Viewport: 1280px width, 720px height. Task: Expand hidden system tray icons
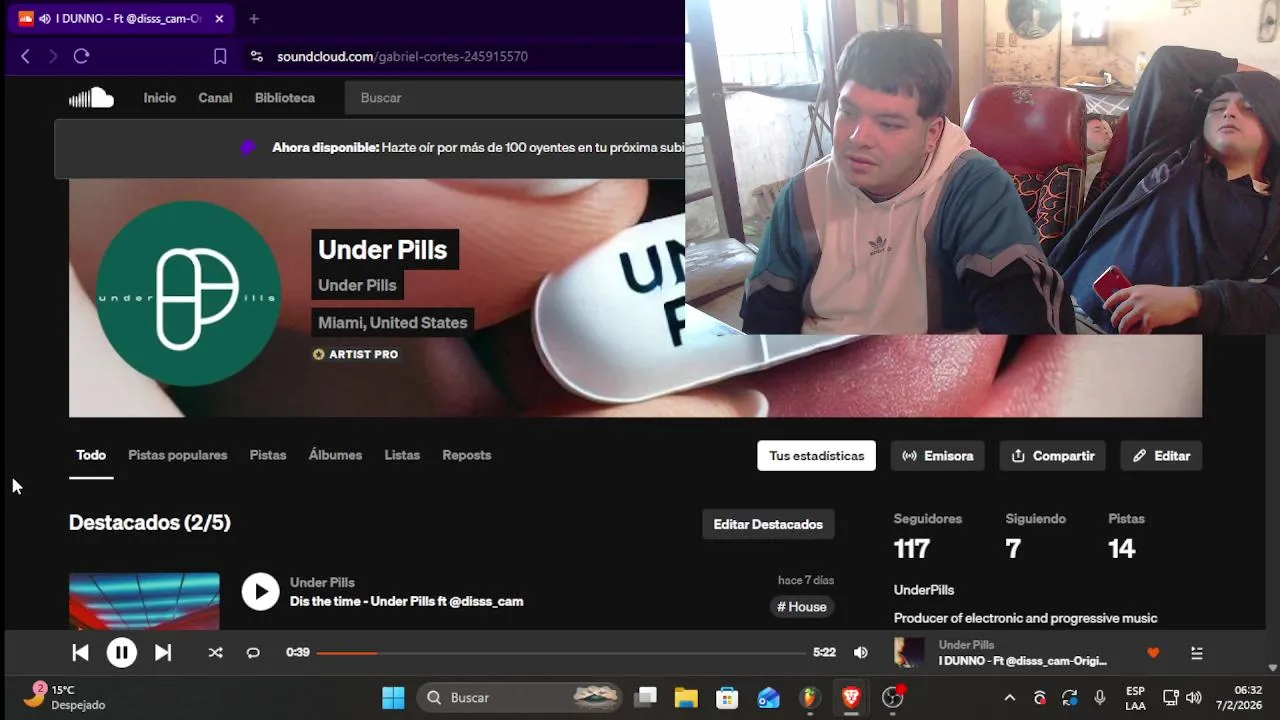(1009, 698)
